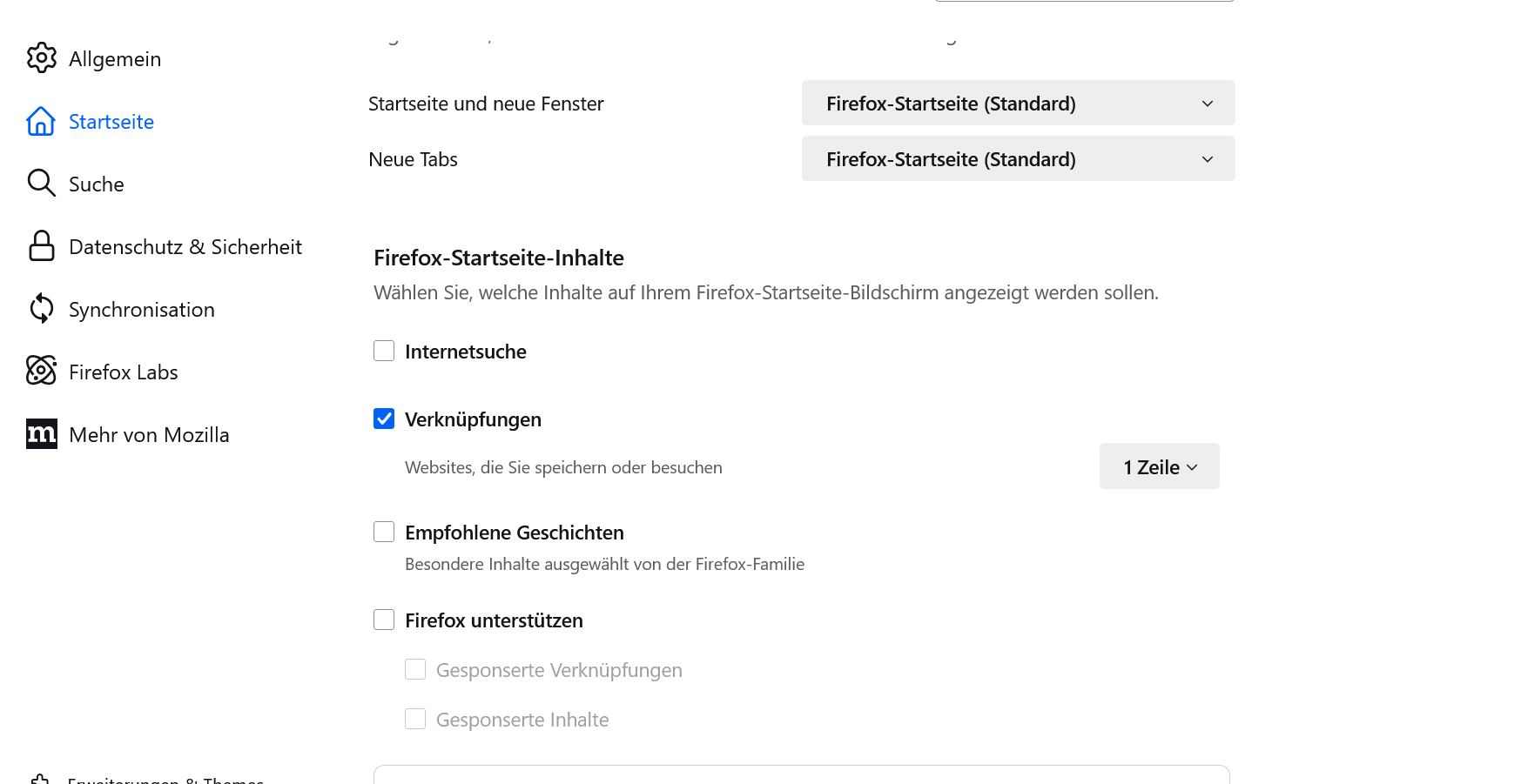This screenshot has height=784, width=1528.
Task: Click the Synchronisation arrows icon
Action: [41, 309]
